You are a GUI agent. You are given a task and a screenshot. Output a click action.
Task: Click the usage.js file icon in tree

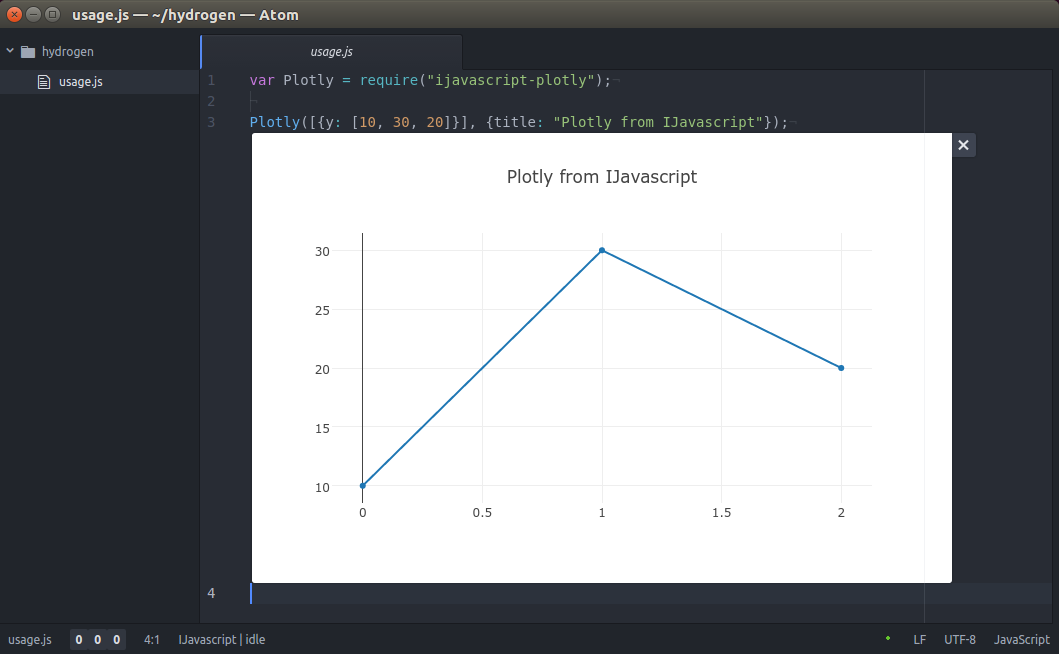(44, 82)
